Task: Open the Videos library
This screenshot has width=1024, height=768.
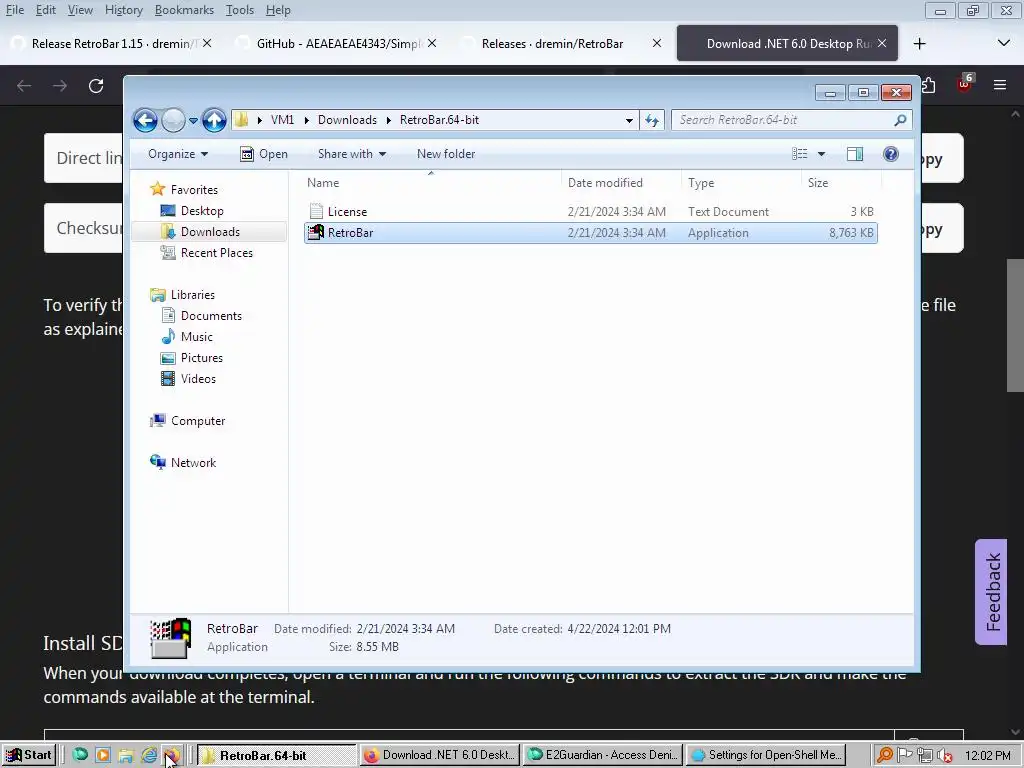Action: point(198,379)
